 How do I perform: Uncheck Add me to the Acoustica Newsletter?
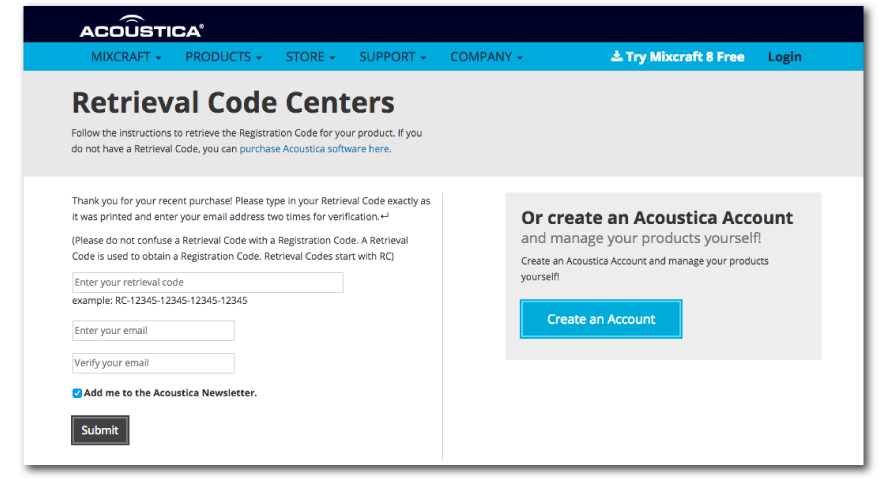(77, 393)
